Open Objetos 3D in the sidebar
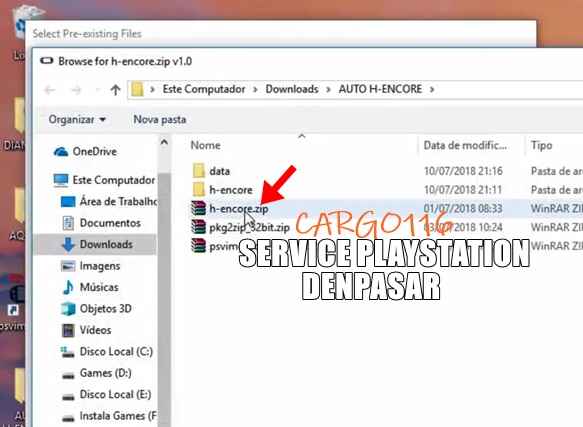 click(x=106, y=309)
